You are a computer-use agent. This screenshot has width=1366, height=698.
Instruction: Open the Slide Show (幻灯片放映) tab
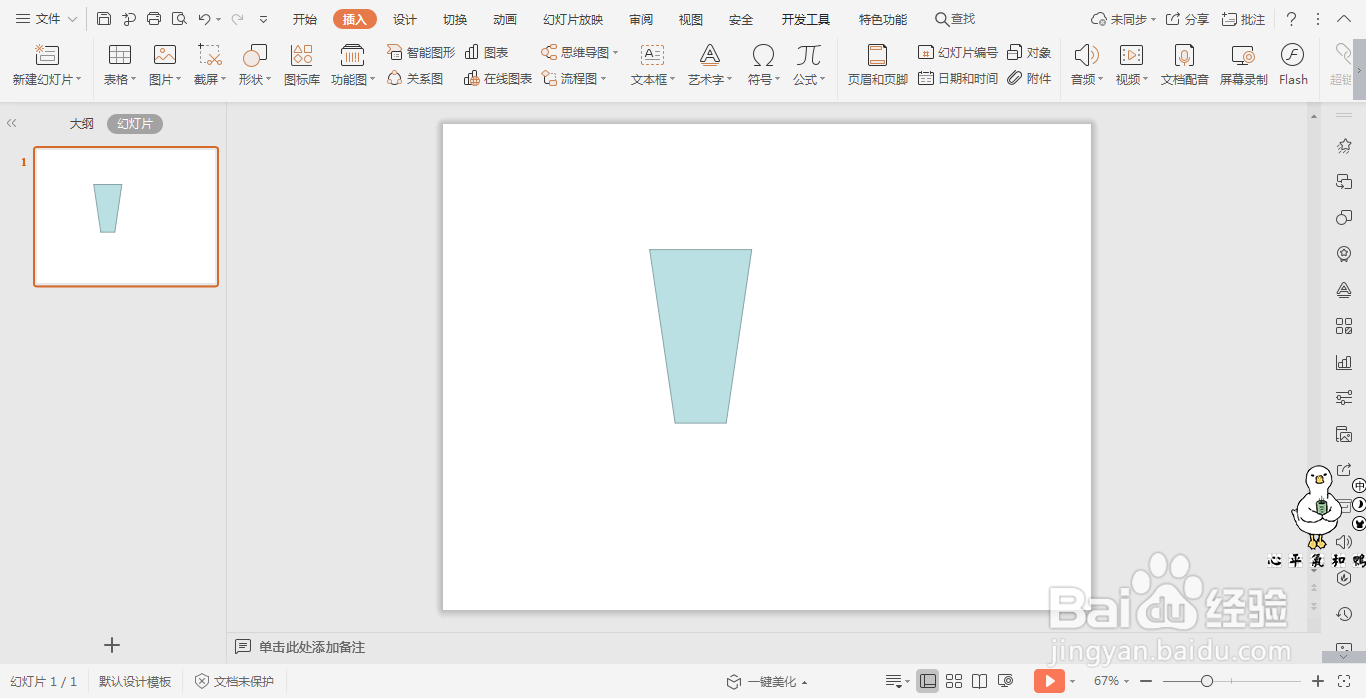click(x=573, y=19)
